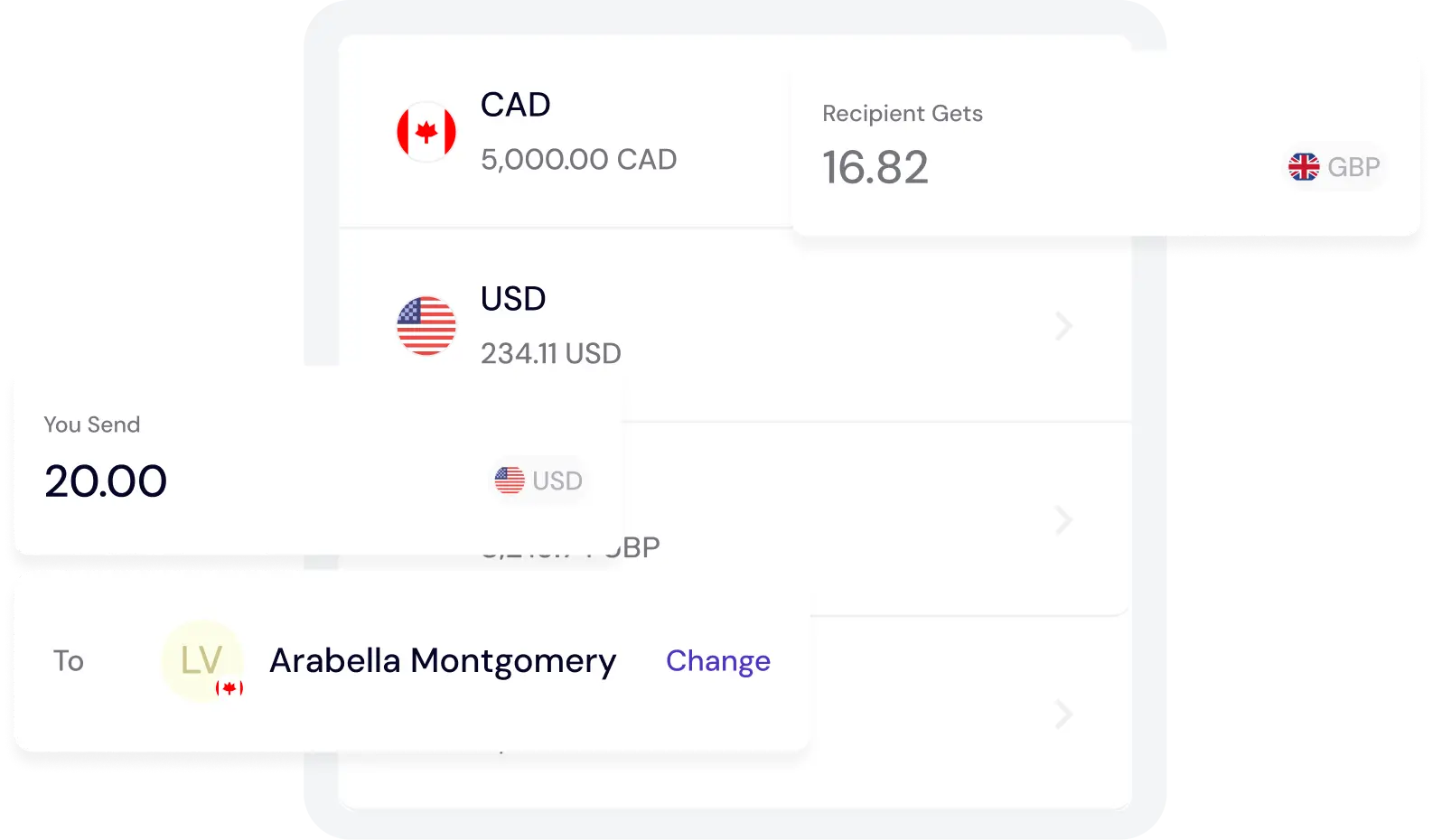Click the 234.11 USD balance
1432x840 pixels.
550,354
